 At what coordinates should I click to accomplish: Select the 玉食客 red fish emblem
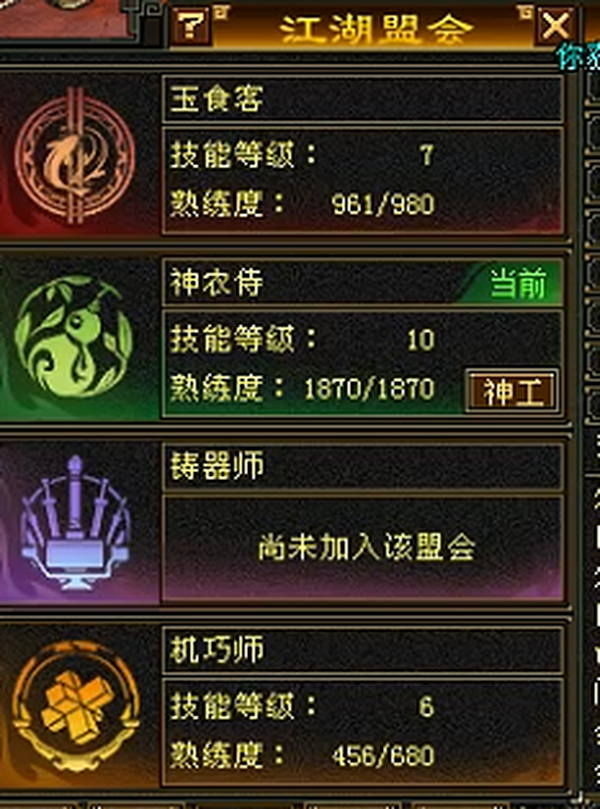74,155
